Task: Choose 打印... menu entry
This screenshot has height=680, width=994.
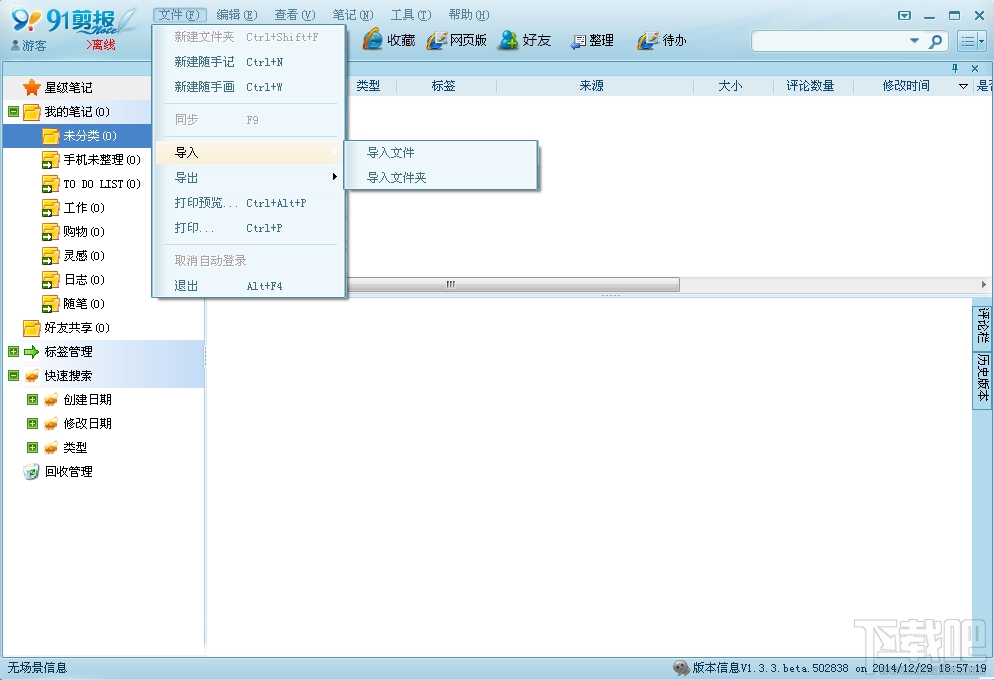Action: click(249, 228)
